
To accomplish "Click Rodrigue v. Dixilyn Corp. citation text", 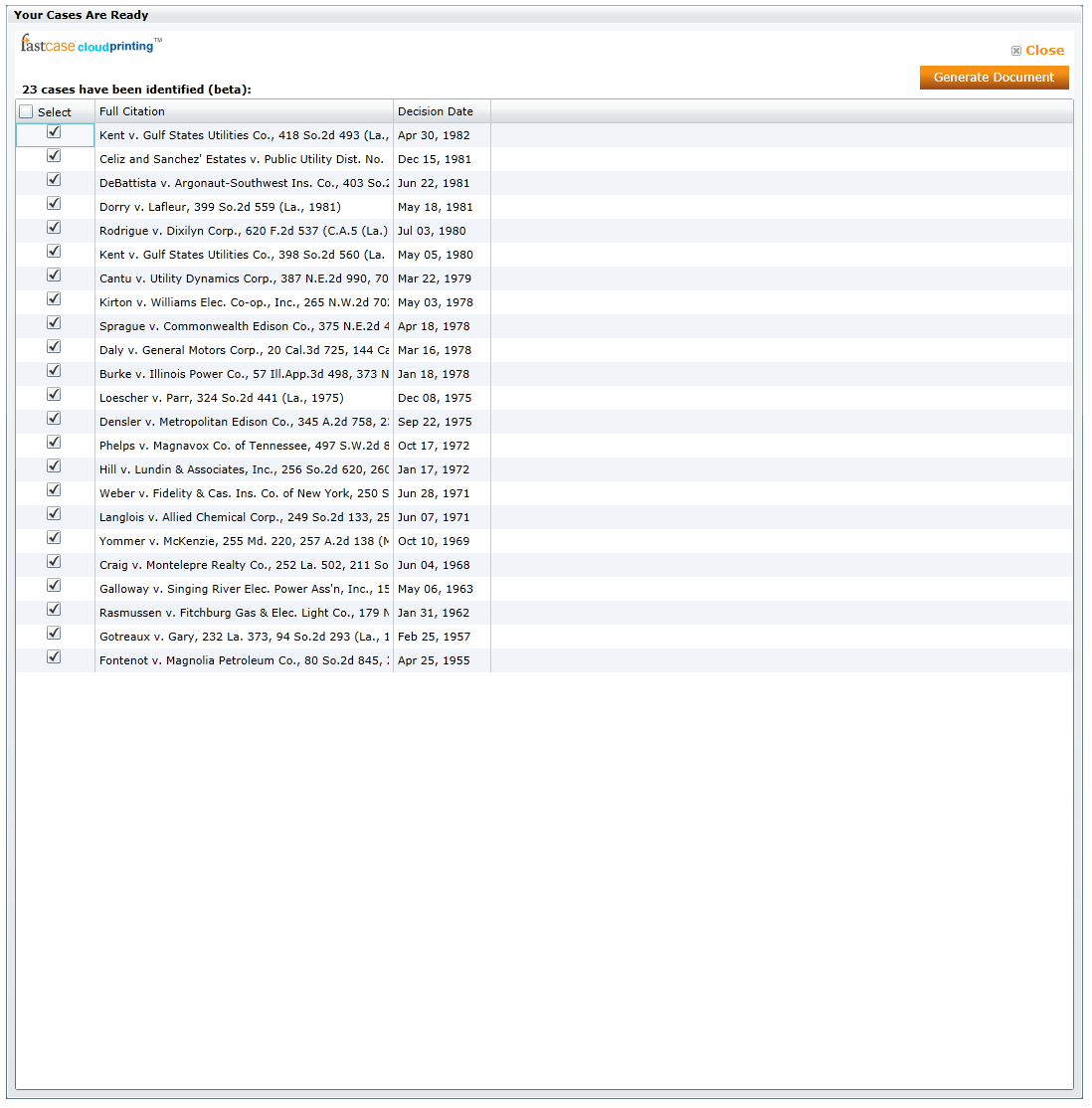I will 244,231.
